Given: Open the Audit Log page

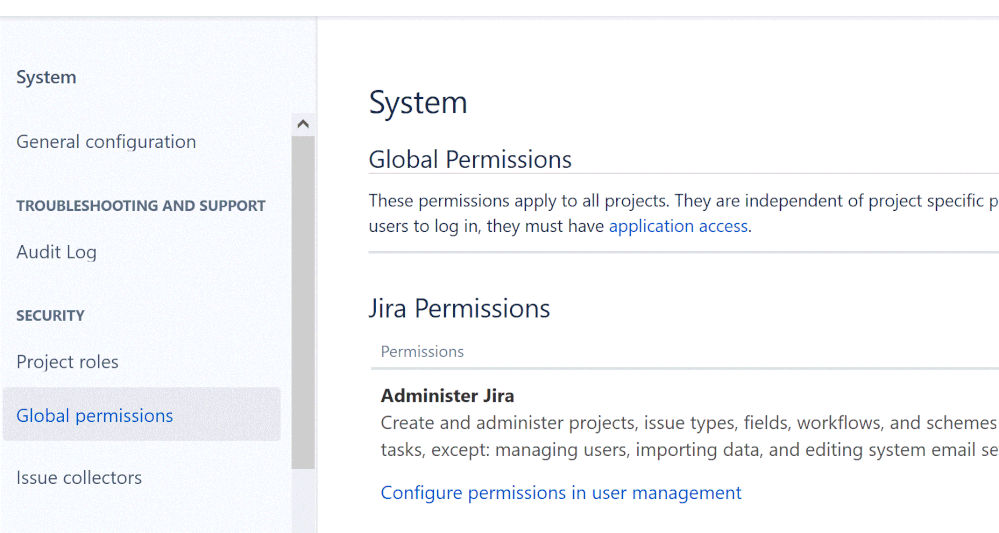Looking at the screenshot, I should [x=56, y=252].
